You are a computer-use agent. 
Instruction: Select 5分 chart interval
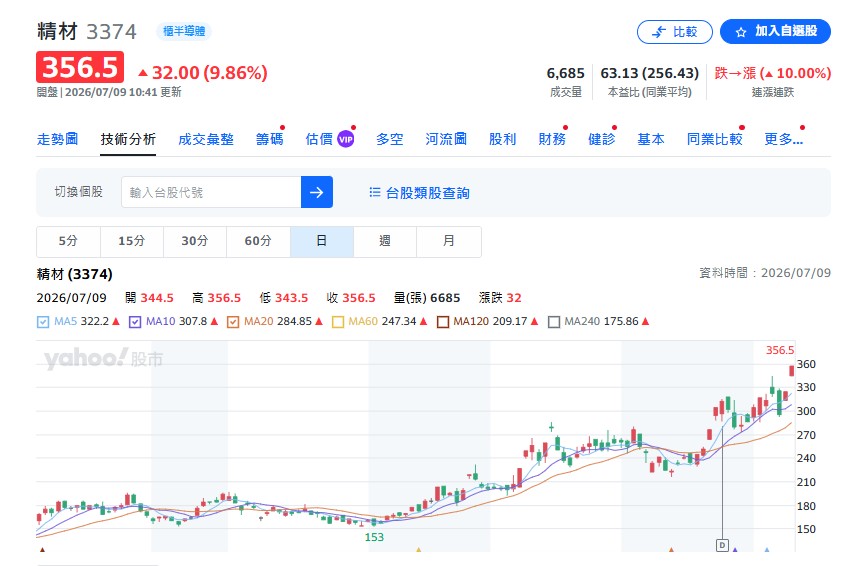tap(68, 241)
